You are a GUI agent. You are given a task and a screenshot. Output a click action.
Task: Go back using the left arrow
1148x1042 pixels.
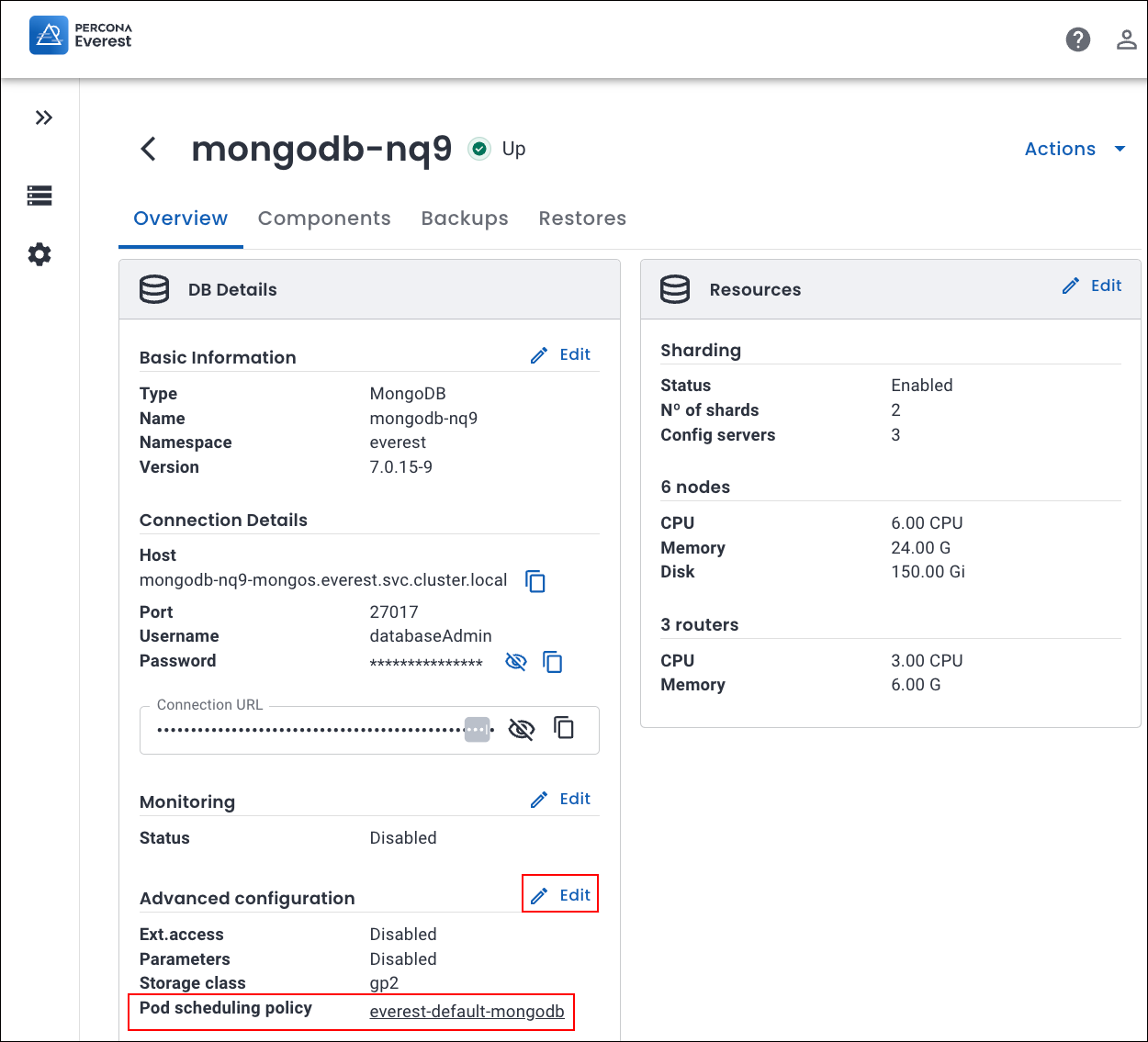tap(149, 149)
